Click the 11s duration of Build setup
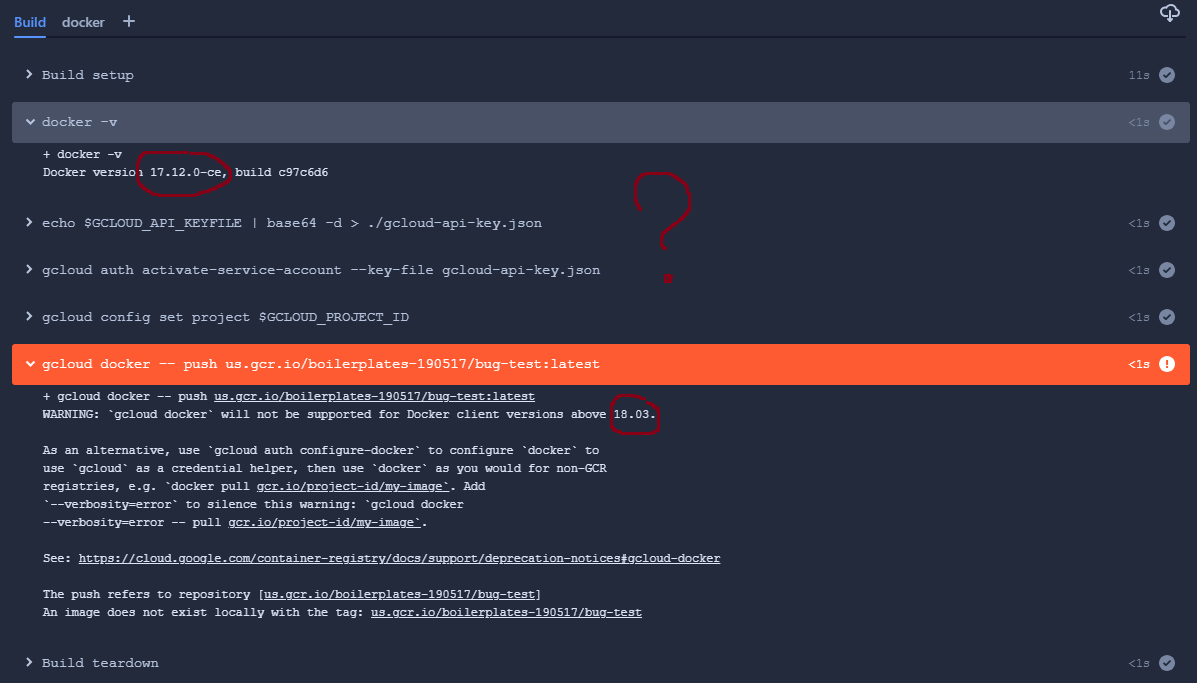The height and width of the screenshot is (683, 1197). click(1139, 75)
